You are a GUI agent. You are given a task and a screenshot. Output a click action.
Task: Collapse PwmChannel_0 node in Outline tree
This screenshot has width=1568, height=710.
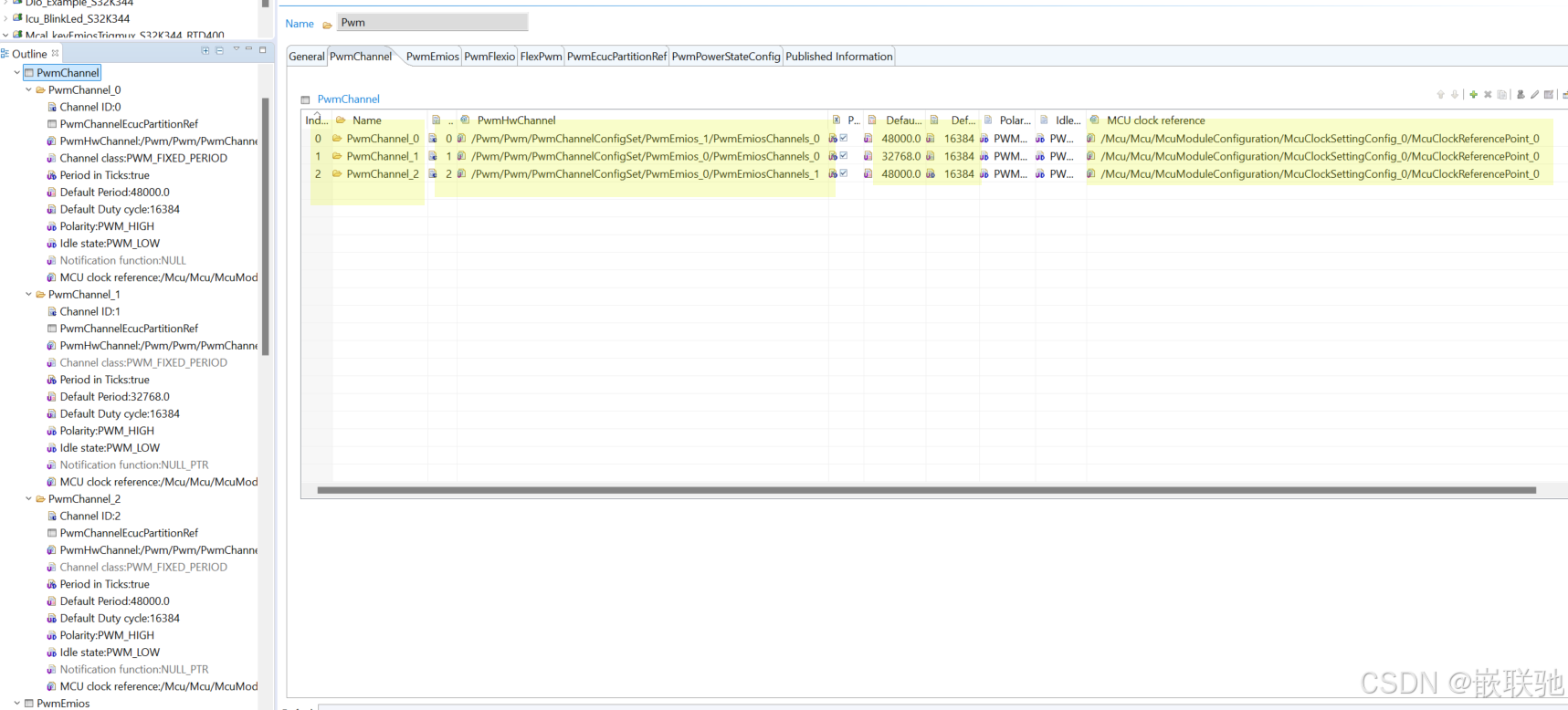coord(28,89)
